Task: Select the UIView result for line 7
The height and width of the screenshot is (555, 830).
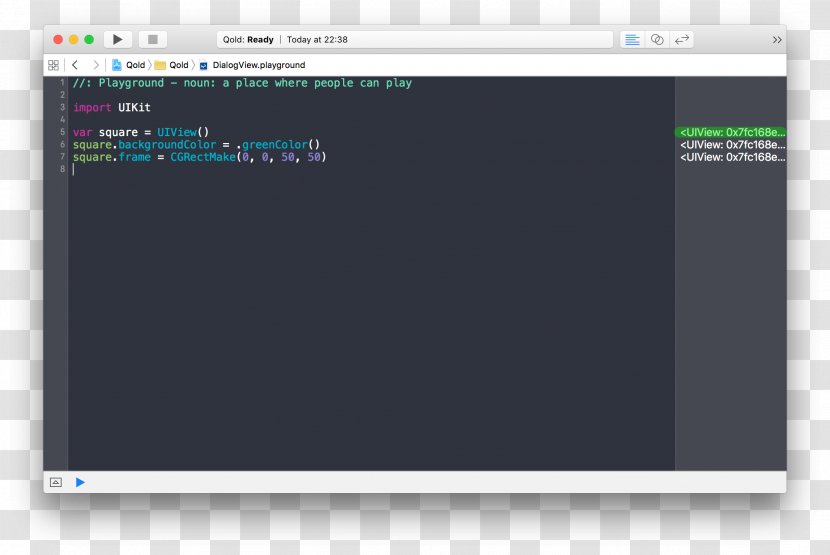Action: (x=733, y=157)
